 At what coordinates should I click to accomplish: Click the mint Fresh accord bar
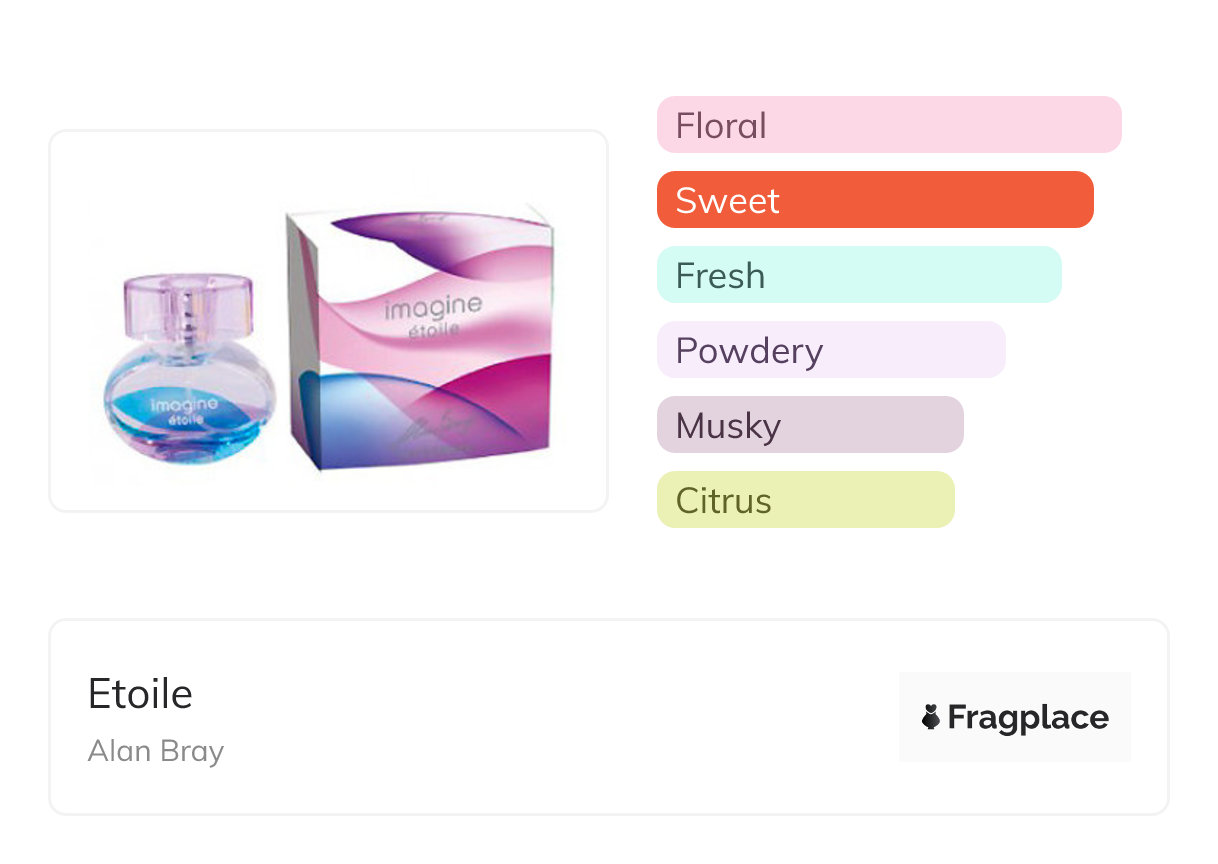[x=858, y=275]
